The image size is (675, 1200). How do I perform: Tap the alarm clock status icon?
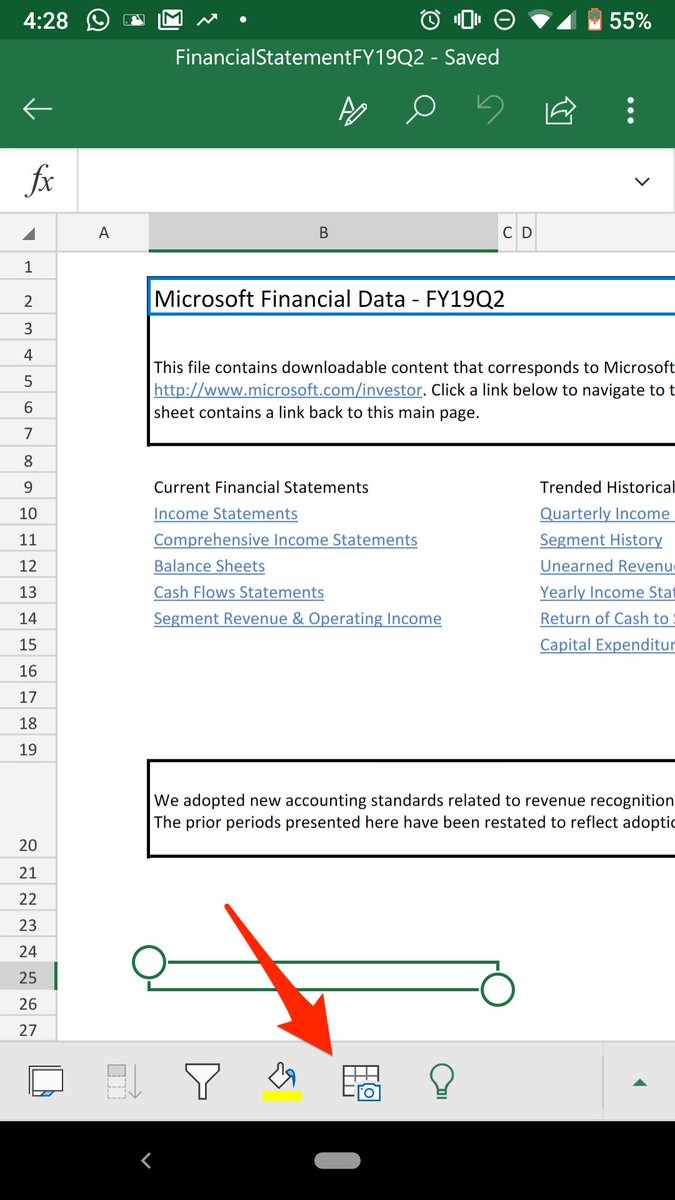pyautogui.click(x=430, y=20)
